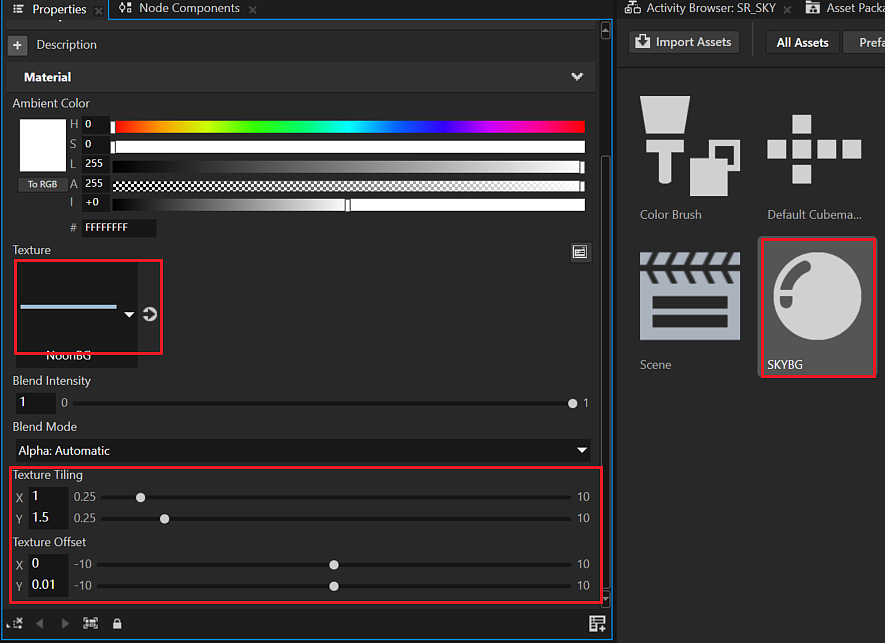The width and height of the screenshot is (885, 643).
Task: Click the add property icon bottom right
Action: (x=597, y=624)
